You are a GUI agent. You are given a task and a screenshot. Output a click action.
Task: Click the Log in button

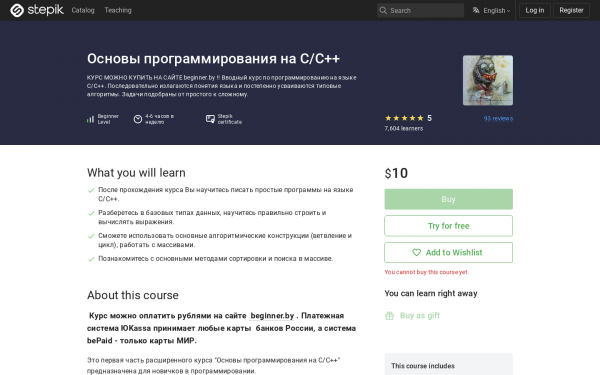(x=535, y=10)
